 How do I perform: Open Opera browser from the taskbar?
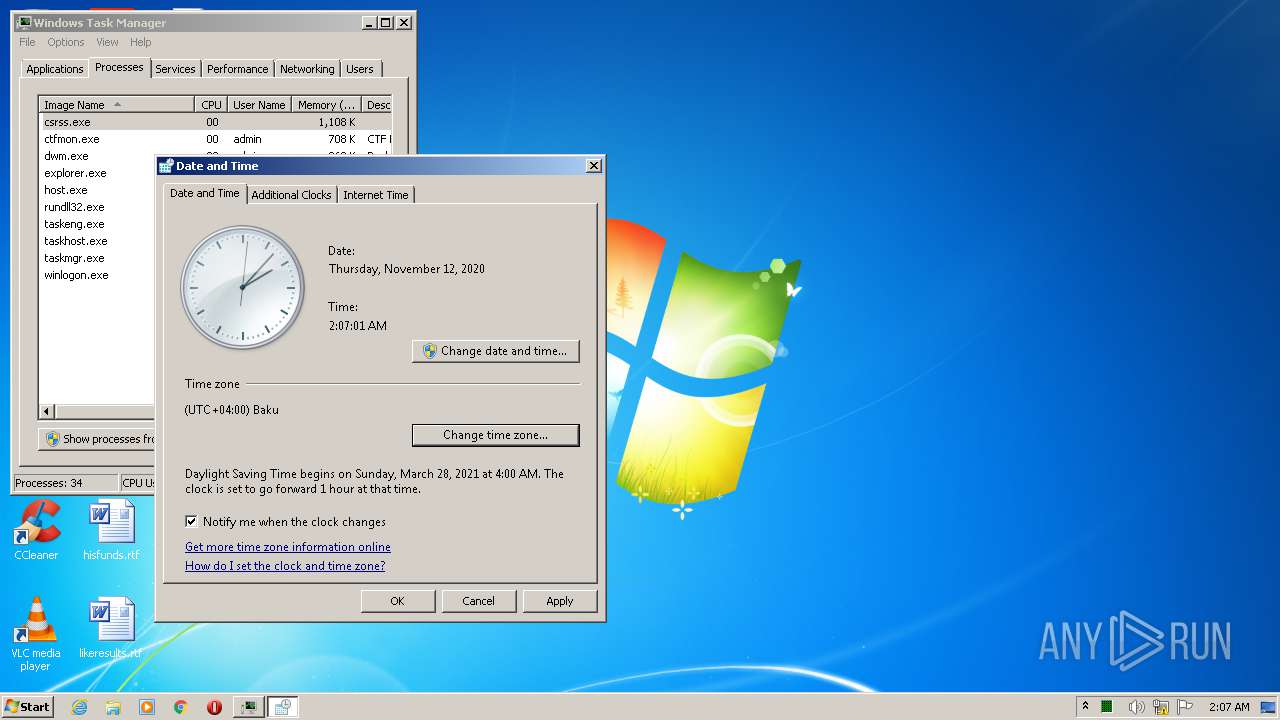point(214,707)
